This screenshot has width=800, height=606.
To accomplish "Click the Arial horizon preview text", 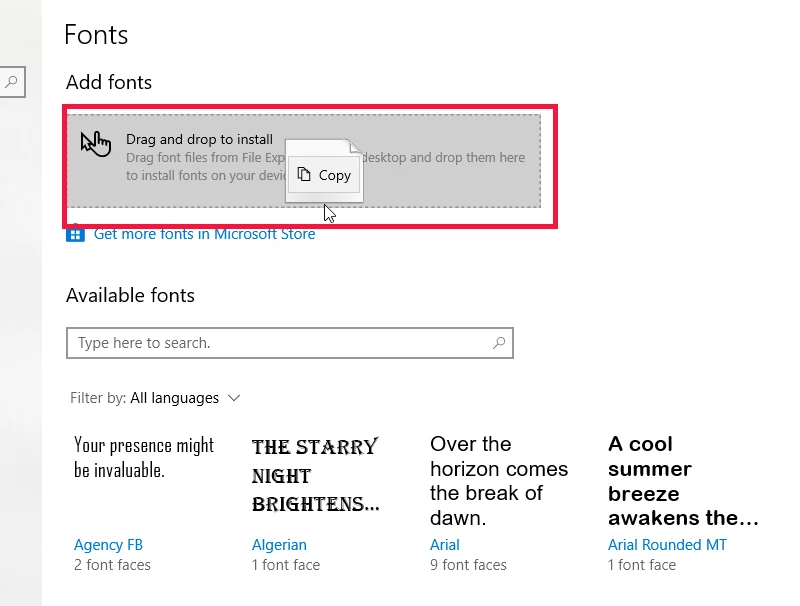I will pos(499,481).
